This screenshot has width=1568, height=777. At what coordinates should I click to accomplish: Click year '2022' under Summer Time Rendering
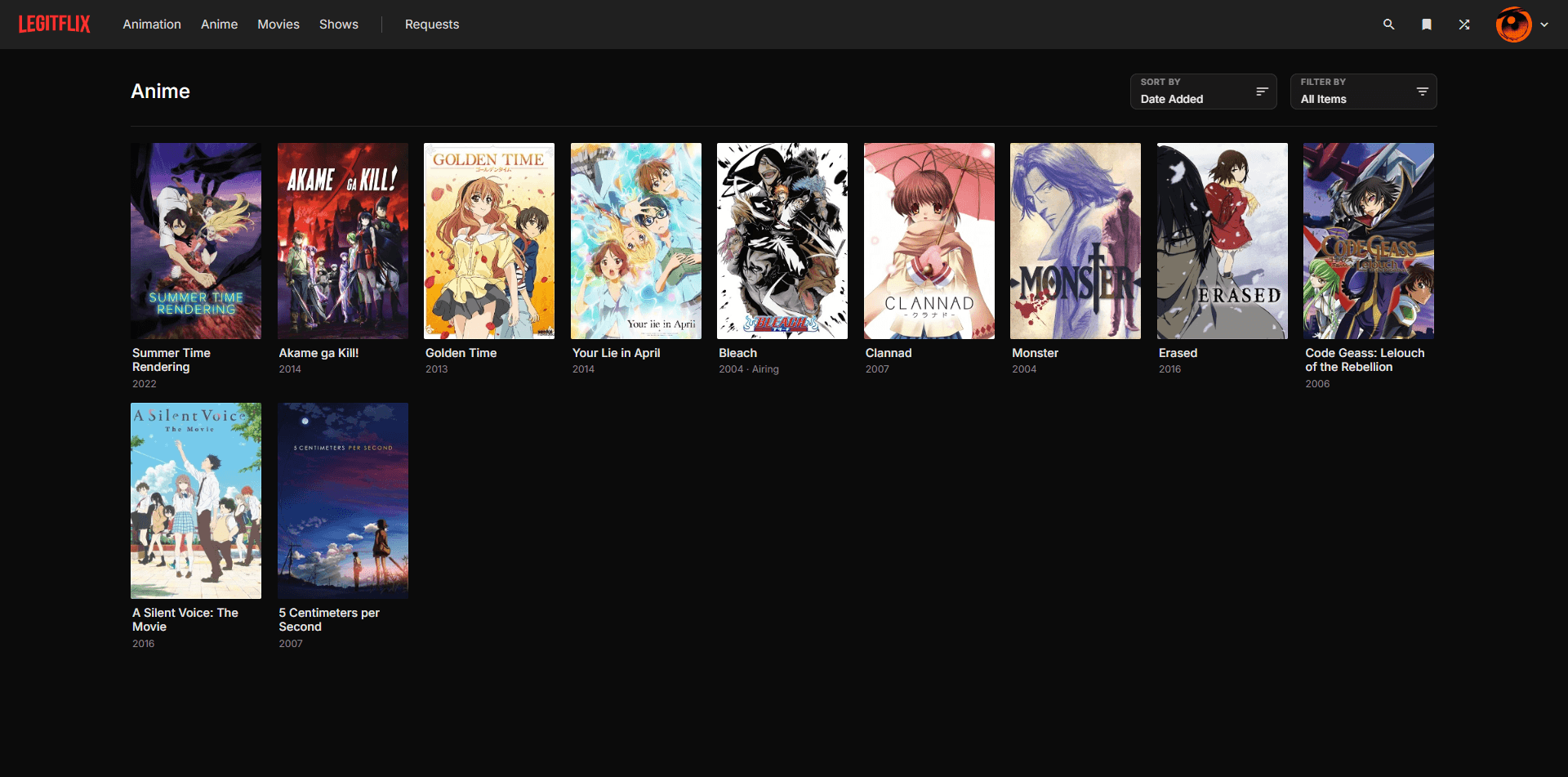point(144,384)
